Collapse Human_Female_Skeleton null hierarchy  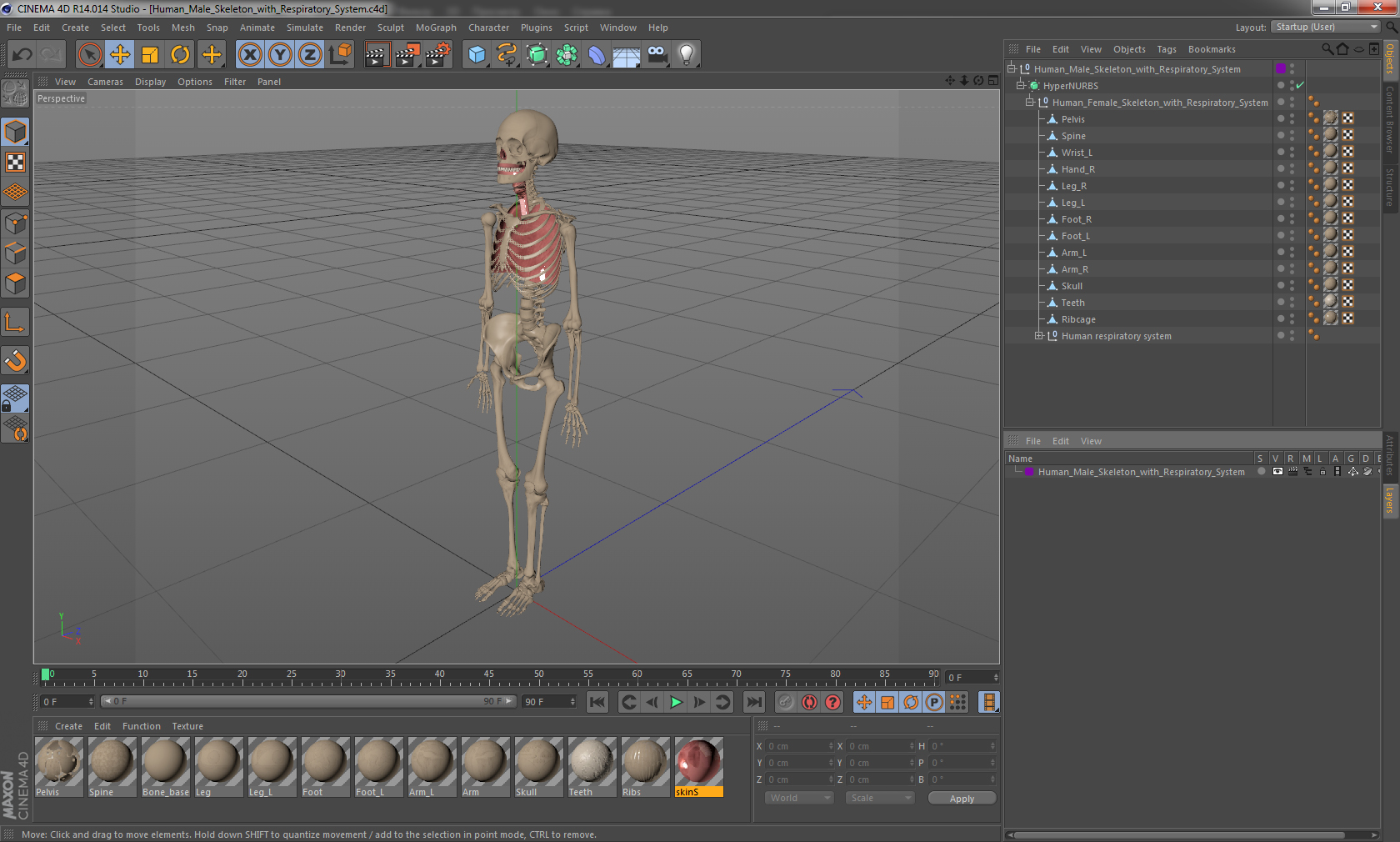[x=1030, y=102]
